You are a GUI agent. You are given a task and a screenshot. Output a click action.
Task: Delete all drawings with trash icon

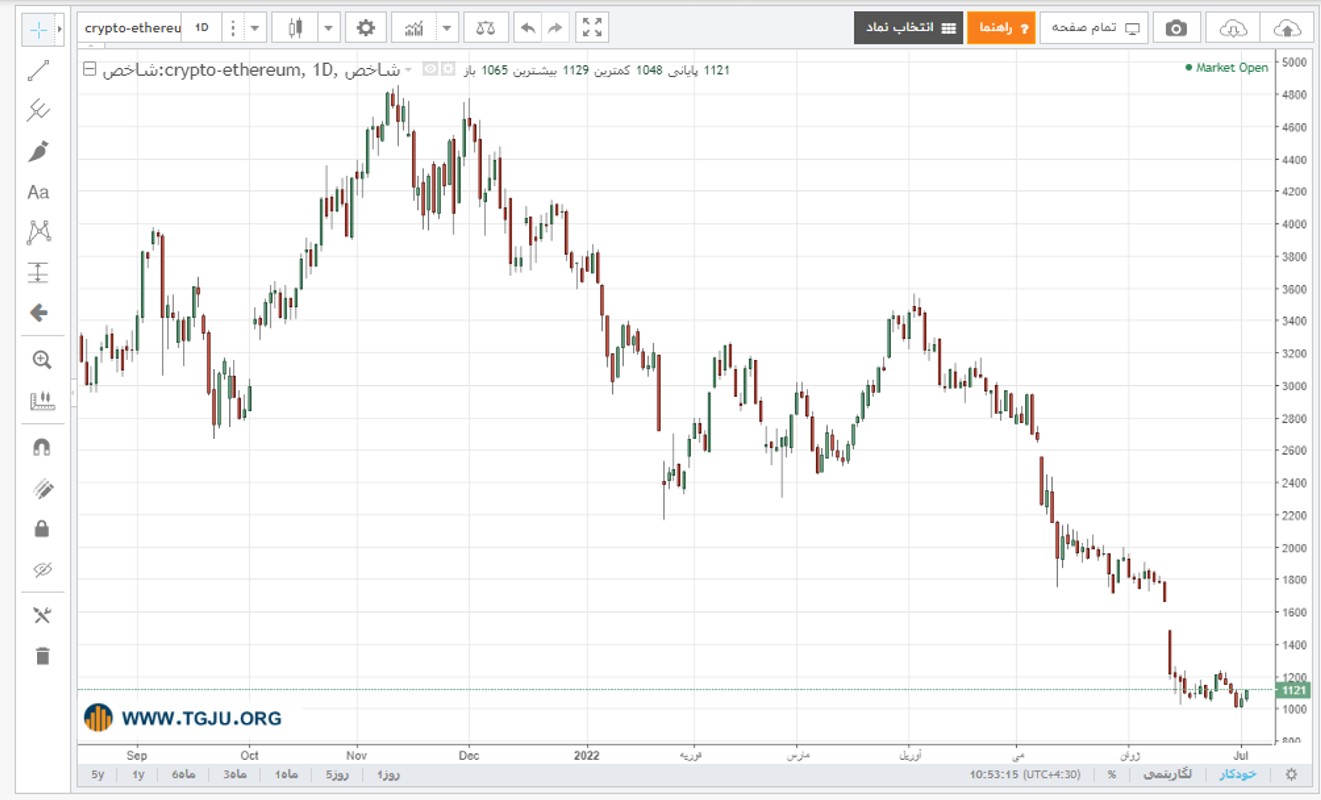[41, 656]
